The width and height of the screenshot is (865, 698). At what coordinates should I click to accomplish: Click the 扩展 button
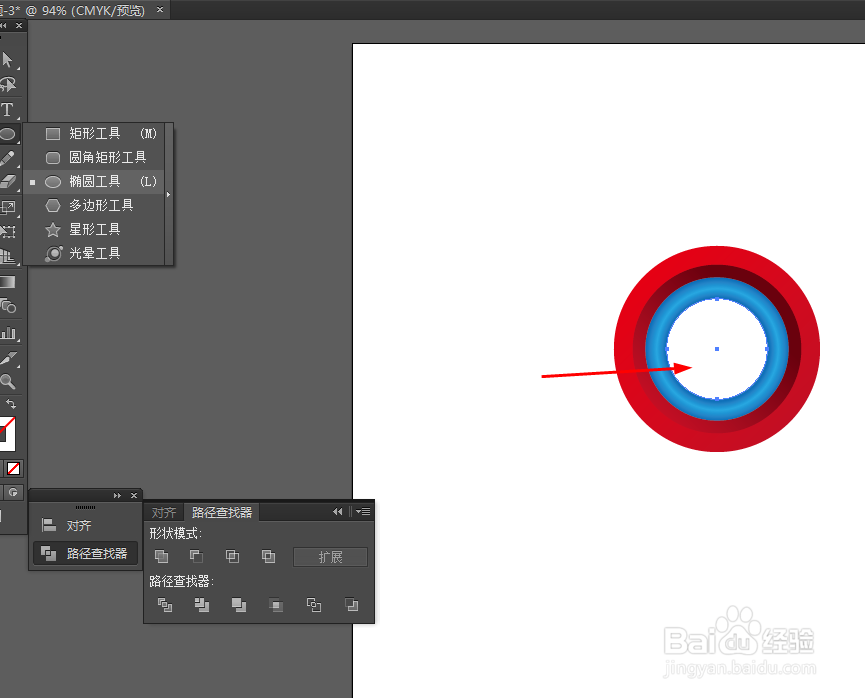(x=330, y=557)
